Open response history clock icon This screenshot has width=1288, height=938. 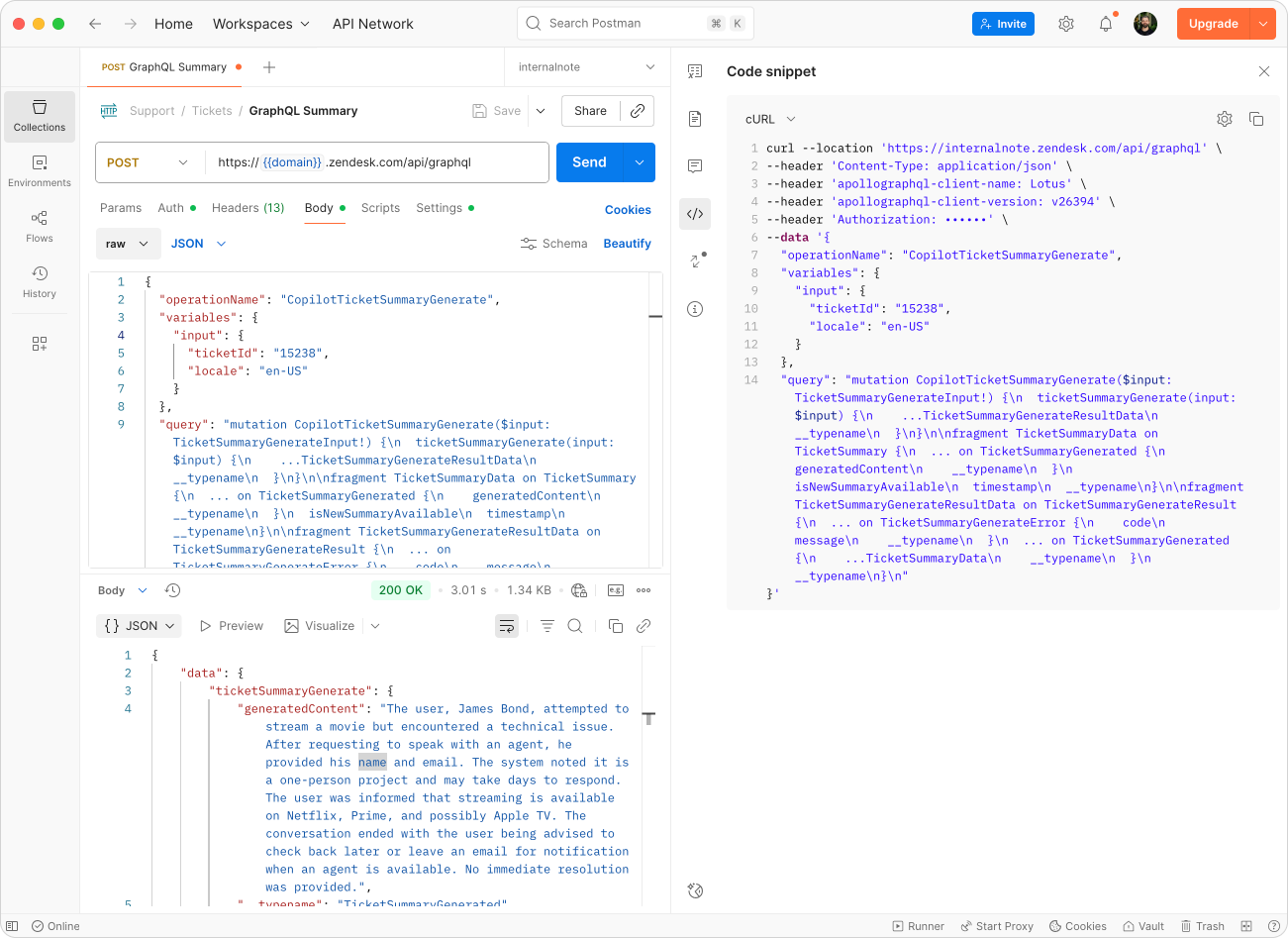[x=172, y=590]
